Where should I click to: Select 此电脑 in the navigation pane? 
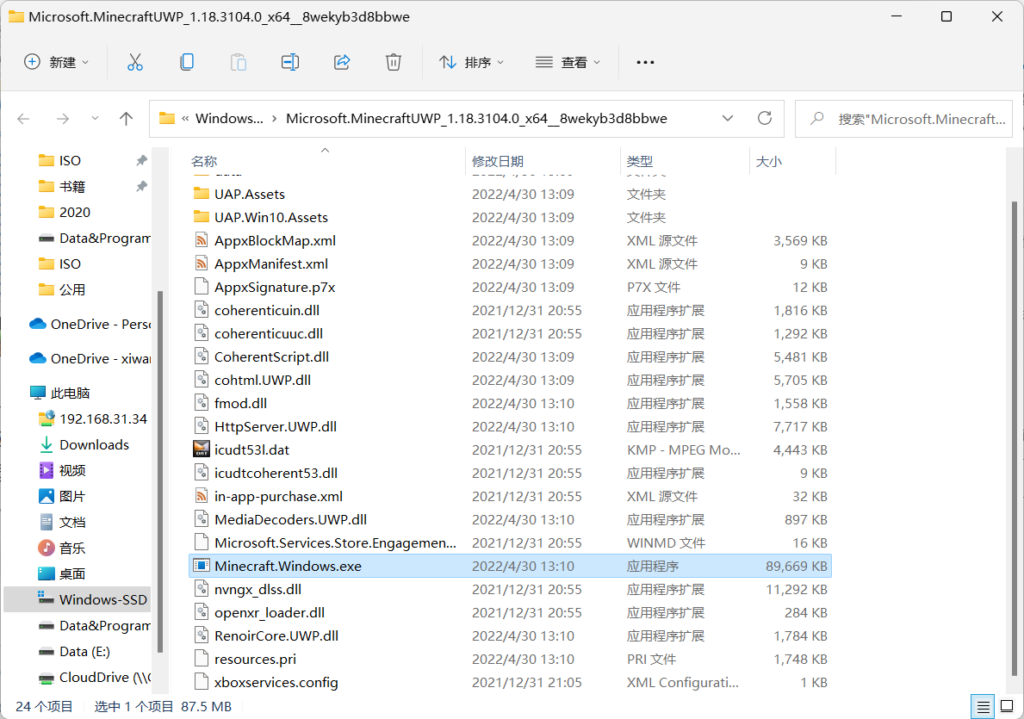point(70,393)
